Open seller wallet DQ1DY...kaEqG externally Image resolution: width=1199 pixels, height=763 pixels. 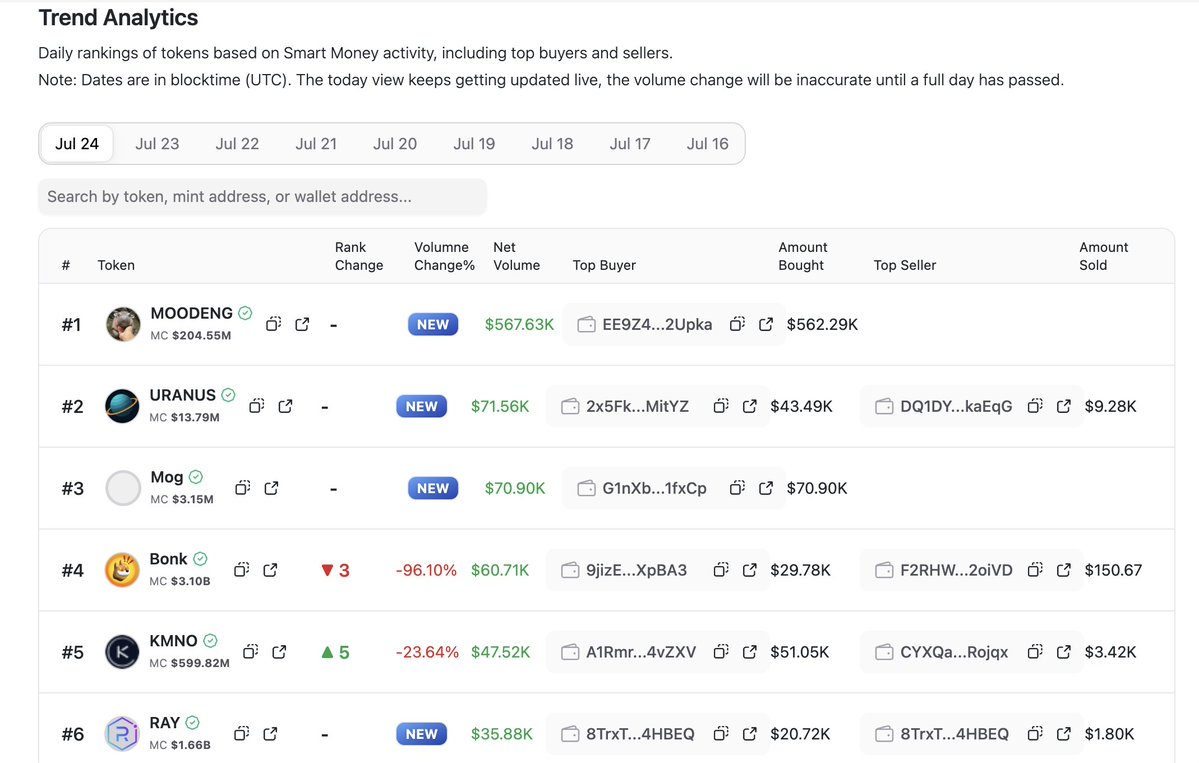pyautogui.click(x=1064, y=406)
